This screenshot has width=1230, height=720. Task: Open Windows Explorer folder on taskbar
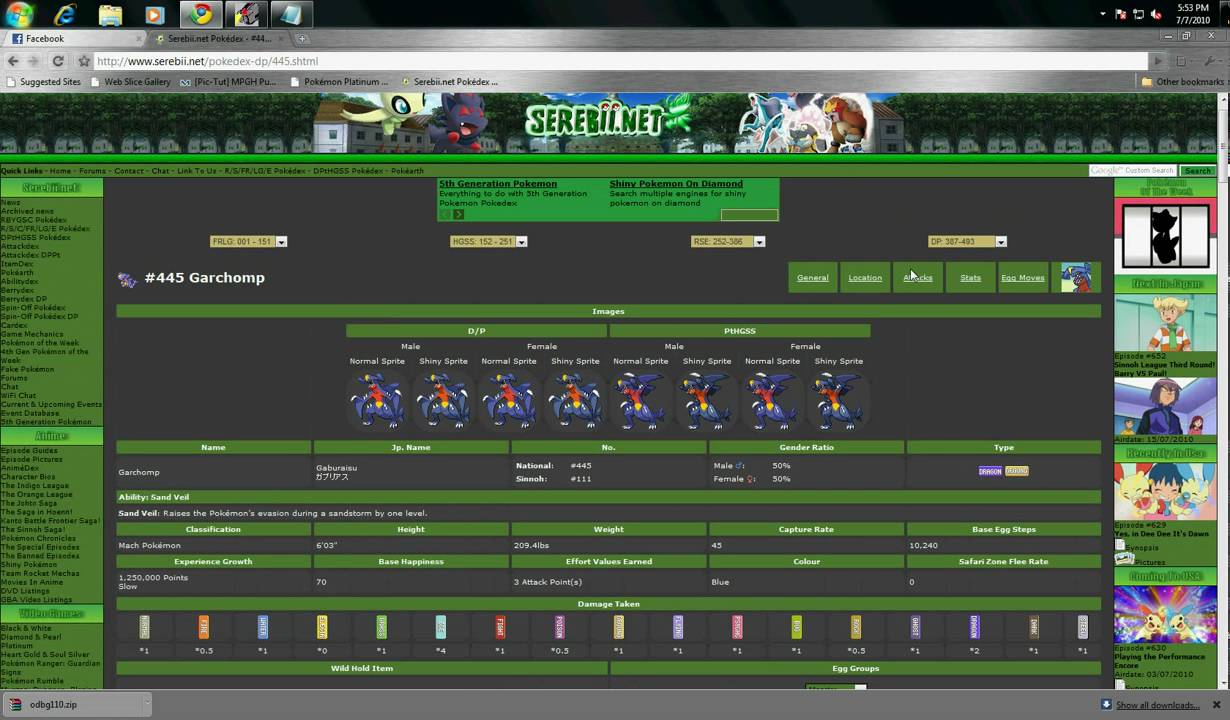pos(110,15)
